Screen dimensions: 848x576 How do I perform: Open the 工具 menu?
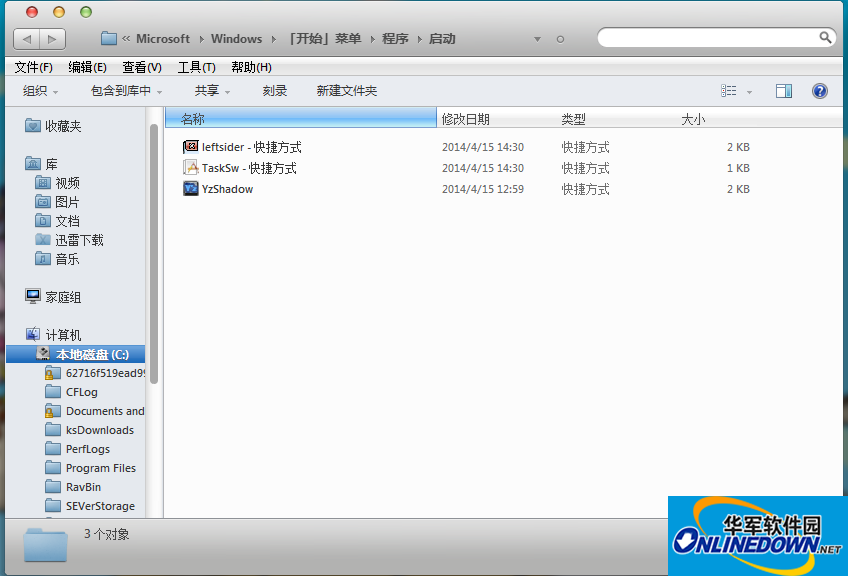(196, 67)
